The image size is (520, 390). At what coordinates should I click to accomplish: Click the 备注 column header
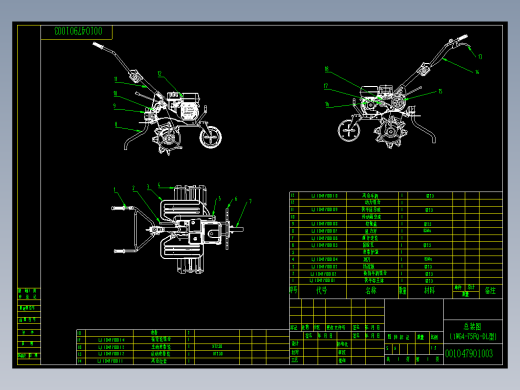[x=490, y=291]
